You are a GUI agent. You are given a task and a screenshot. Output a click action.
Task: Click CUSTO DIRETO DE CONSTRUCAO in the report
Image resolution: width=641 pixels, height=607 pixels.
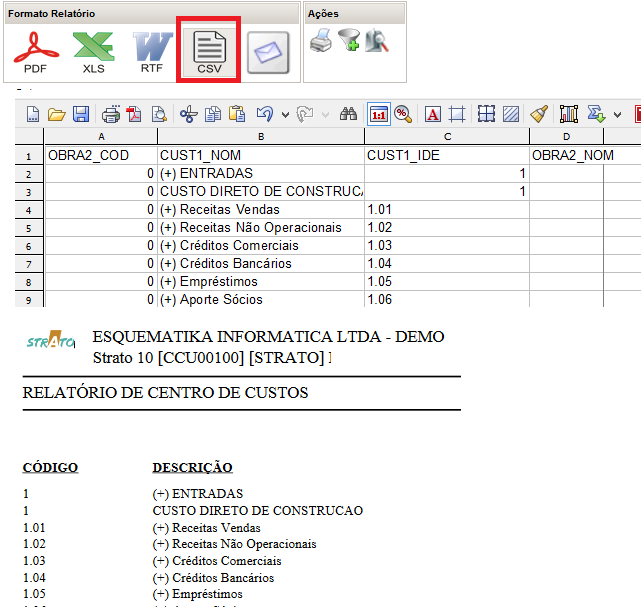[258, 511]
